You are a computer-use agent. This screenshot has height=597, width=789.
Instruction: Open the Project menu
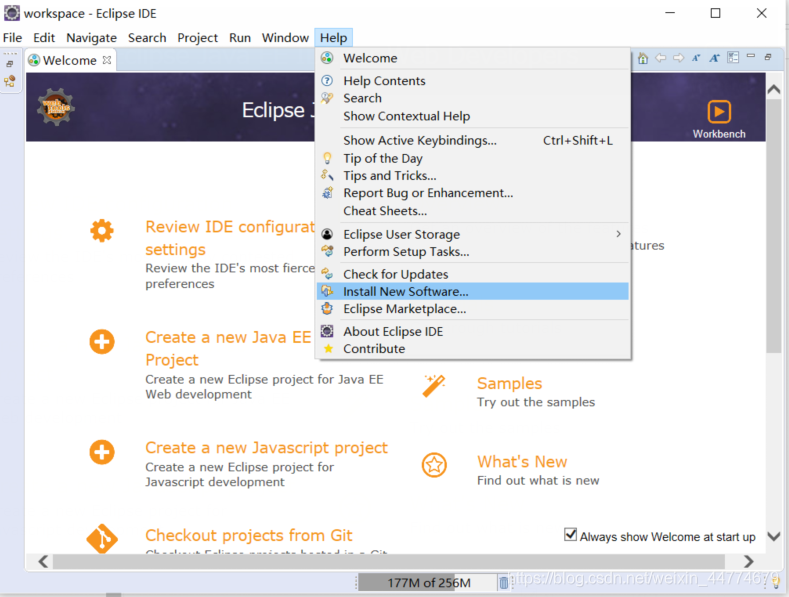point(197,38)
